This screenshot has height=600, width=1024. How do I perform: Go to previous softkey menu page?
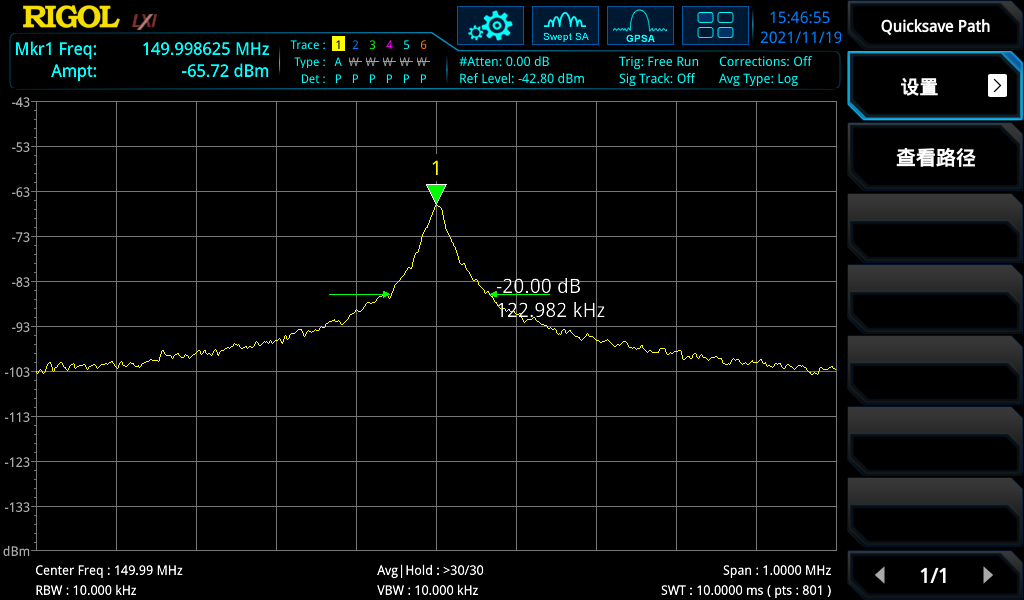pos(880,575)
